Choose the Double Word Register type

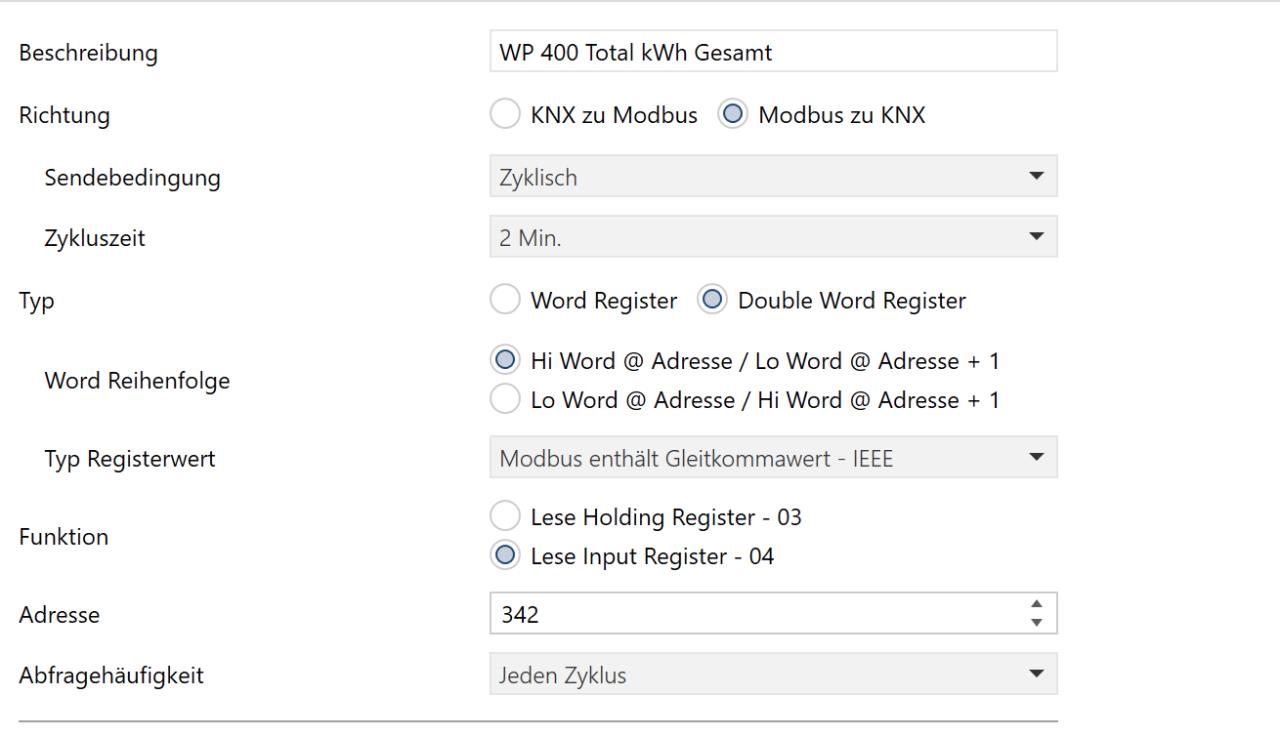(711, 299)
